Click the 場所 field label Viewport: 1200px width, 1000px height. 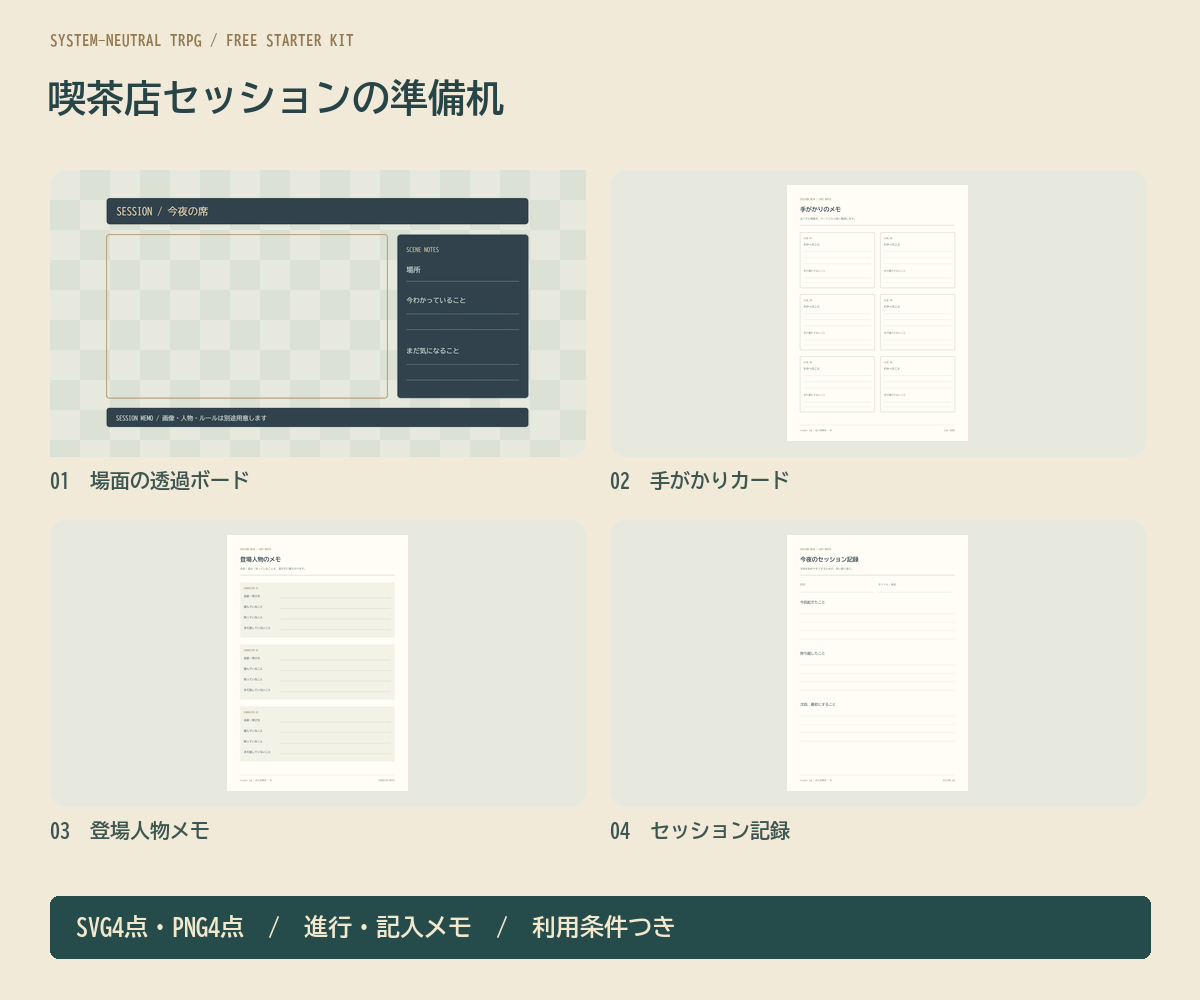point(413,270)
